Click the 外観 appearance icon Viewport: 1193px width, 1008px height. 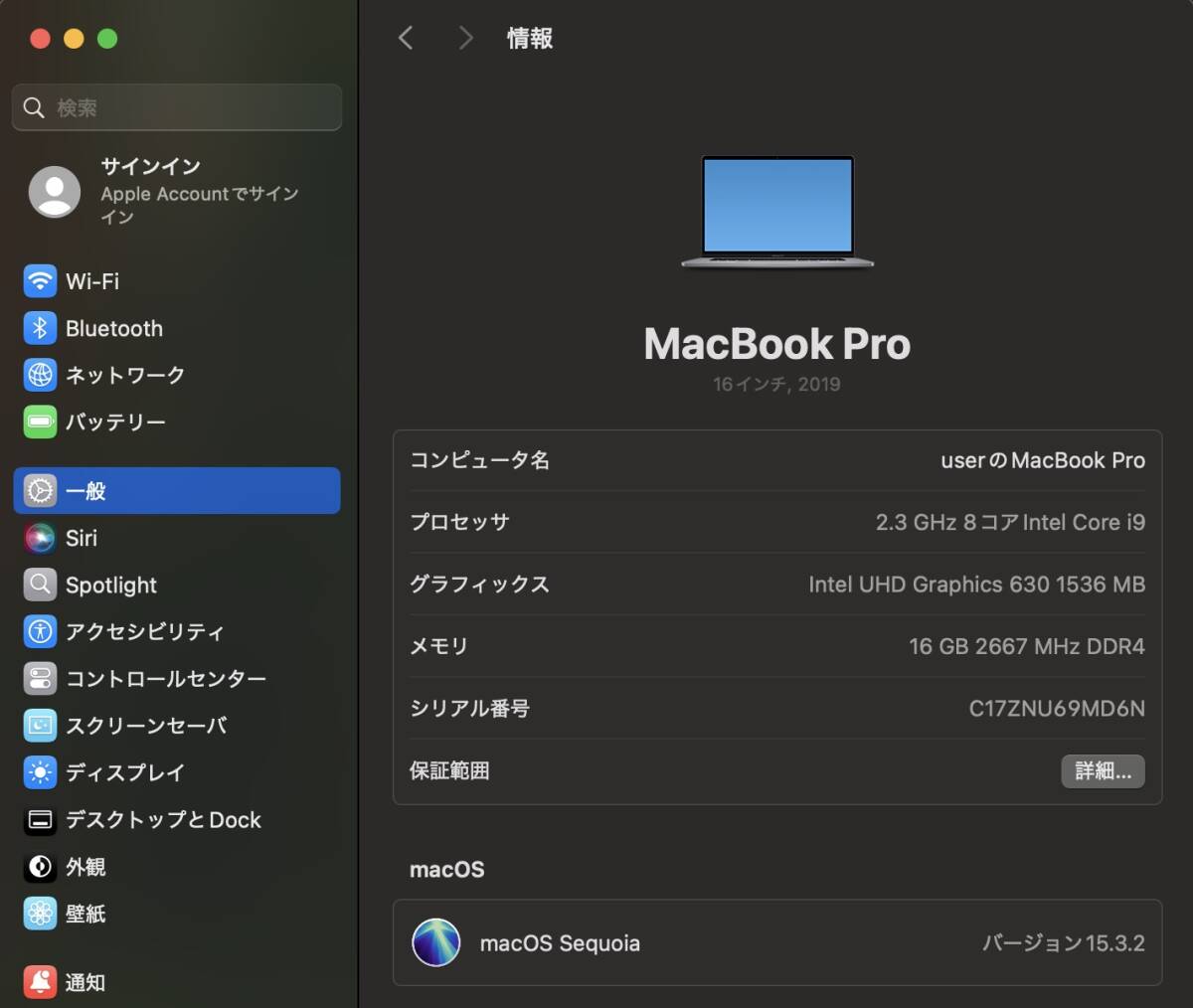pos(40,867)
